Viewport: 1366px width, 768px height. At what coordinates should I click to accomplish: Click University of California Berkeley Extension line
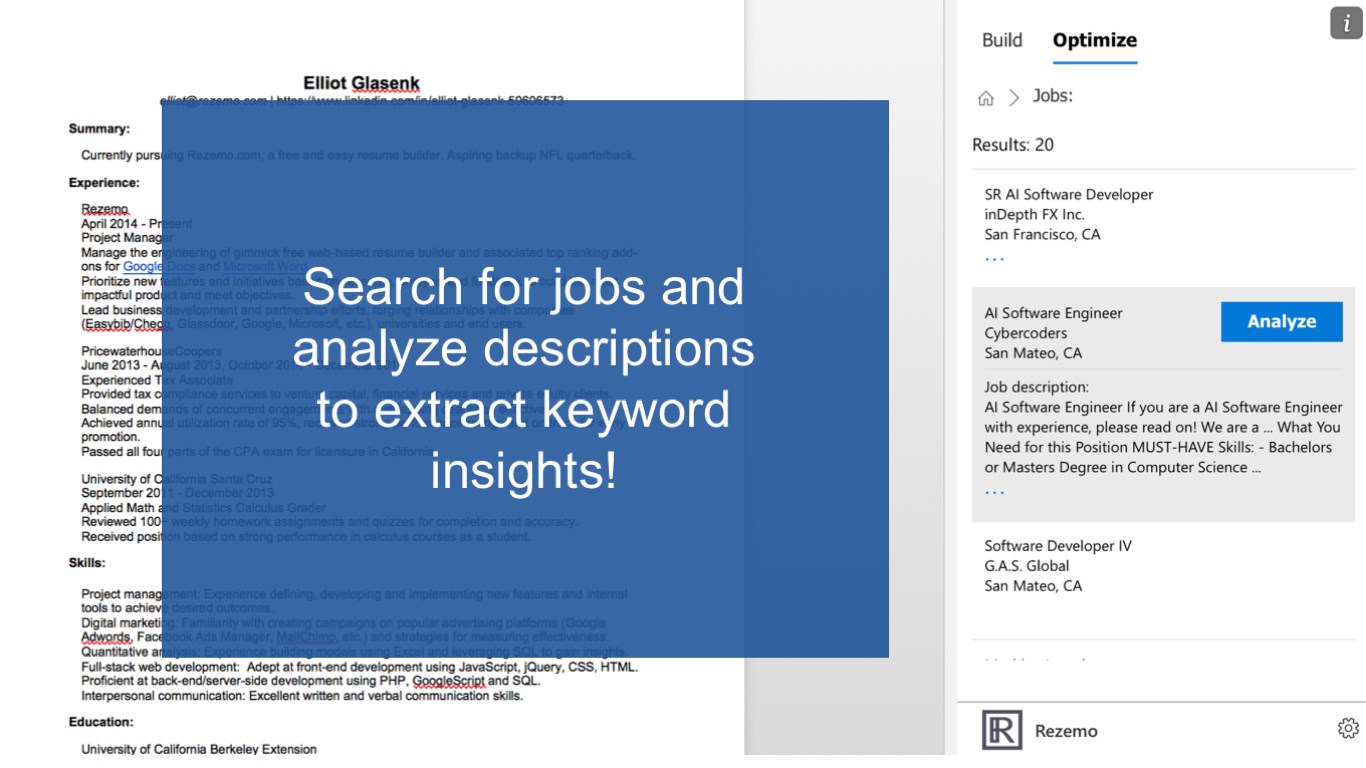[x=199, y=749]
